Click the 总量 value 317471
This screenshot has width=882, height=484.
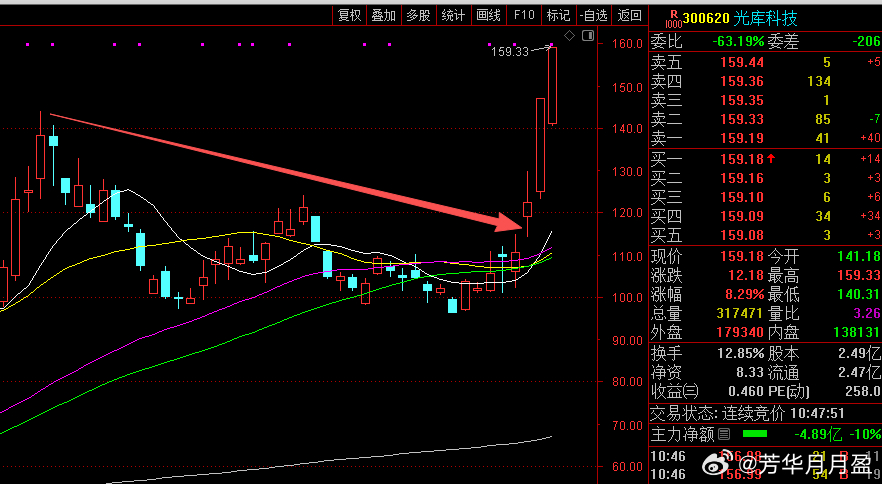739,313
